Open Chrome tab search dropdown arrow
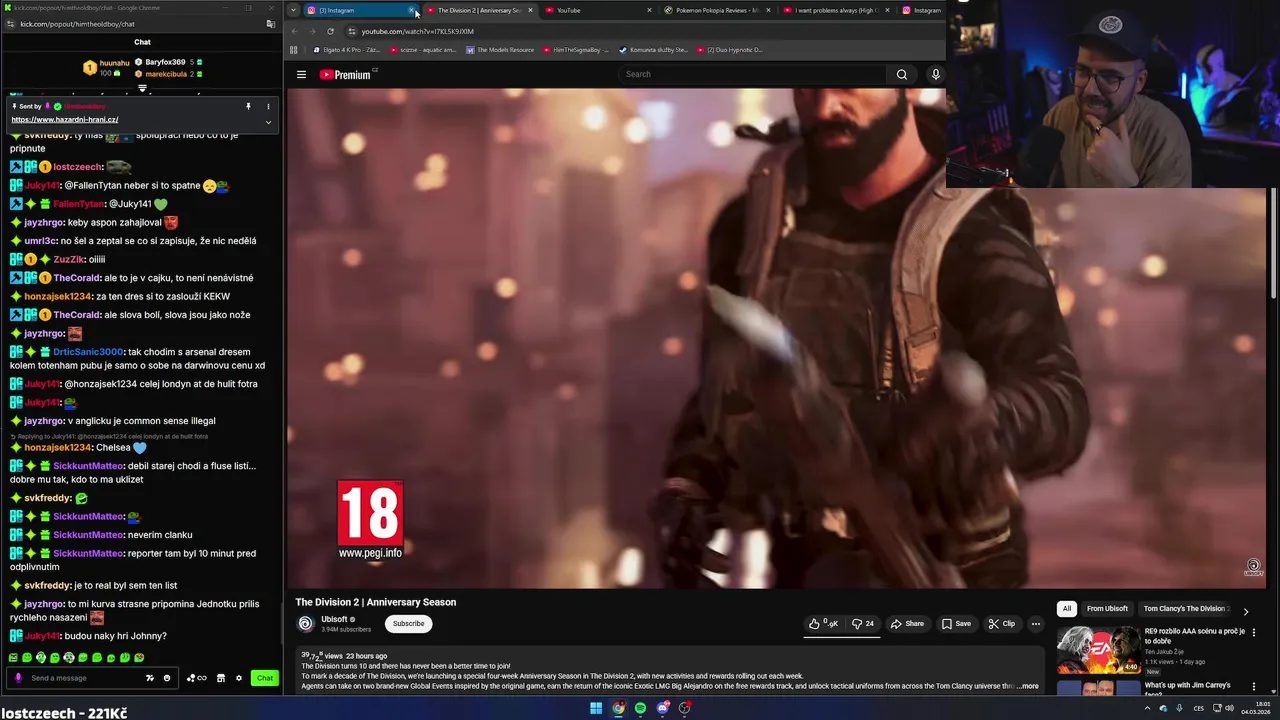Image resolution: width=1280 pixels, height=720 pixels. pyautogui.click(x=293, y=10)
